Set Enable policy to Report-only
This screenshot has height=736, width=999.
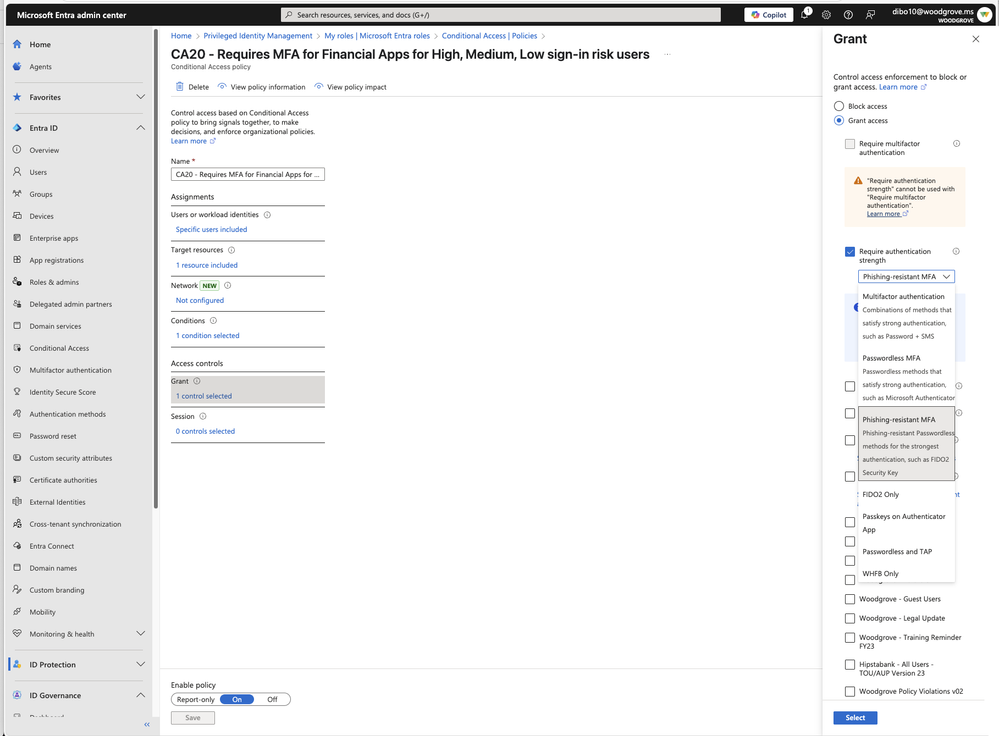coord(196,700)
